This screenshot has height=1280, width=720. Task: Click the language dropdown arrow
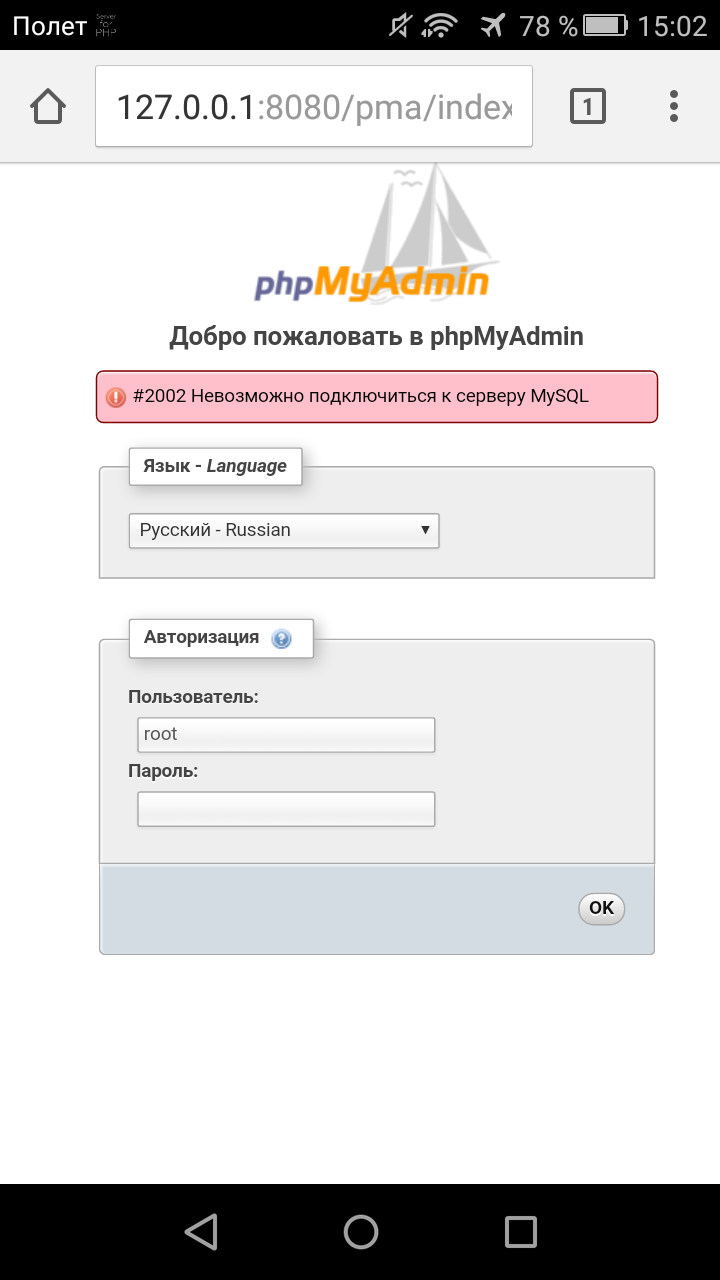point(425,530)
